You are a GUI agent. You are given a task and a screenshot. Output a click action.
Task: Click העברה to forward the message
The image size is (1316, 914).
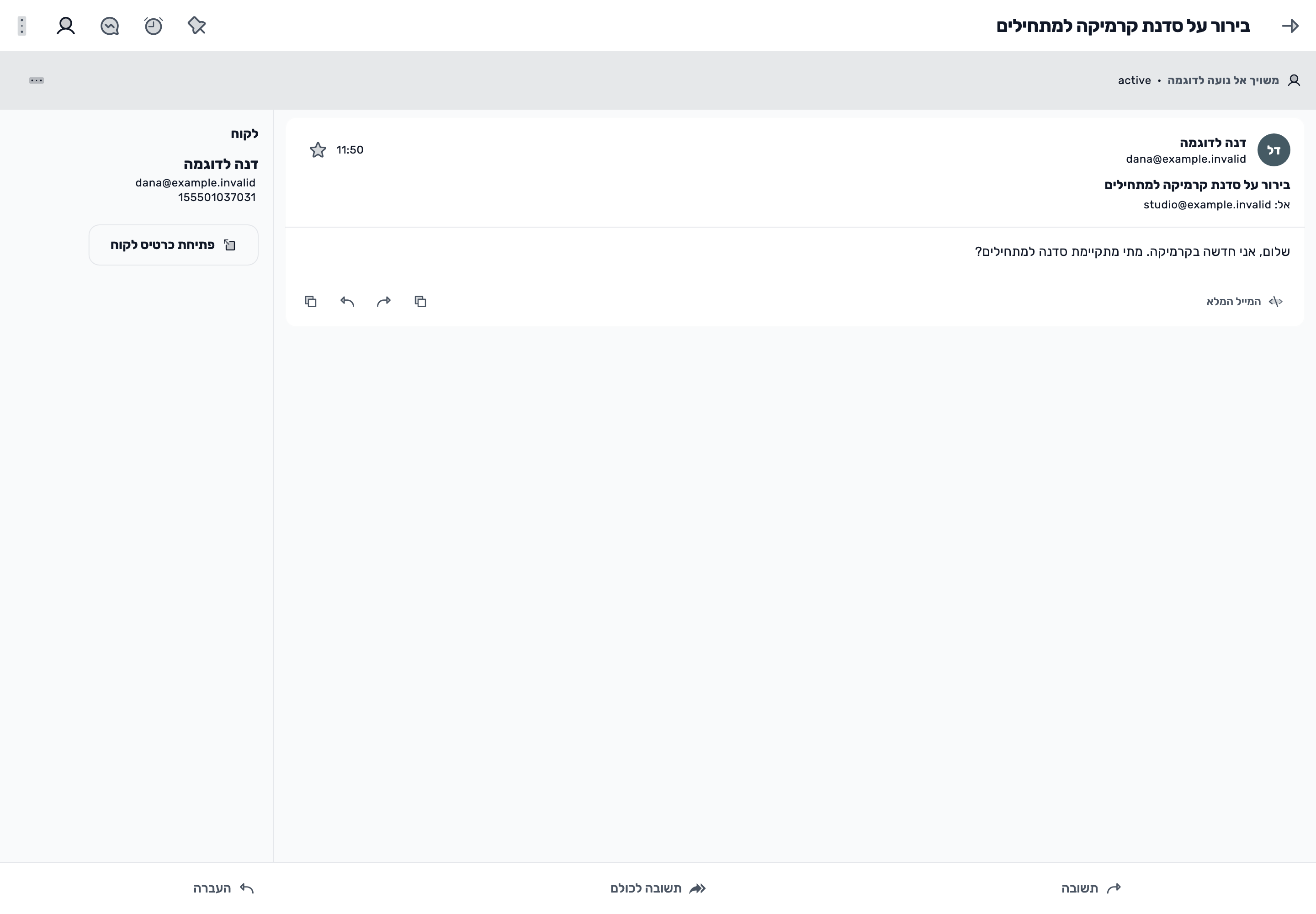tap(223, 888)
